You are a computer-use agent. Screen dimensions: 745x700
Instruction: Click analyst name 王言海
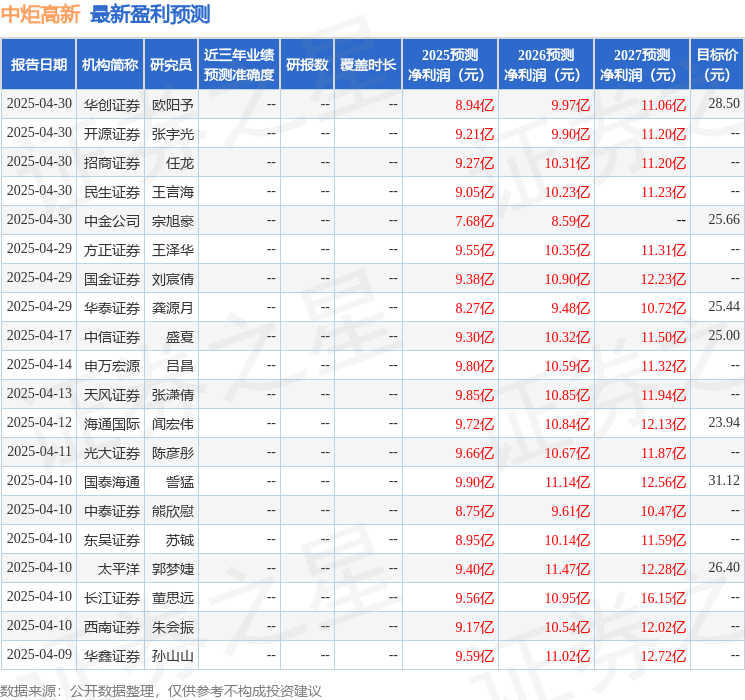tap(172, 192)
